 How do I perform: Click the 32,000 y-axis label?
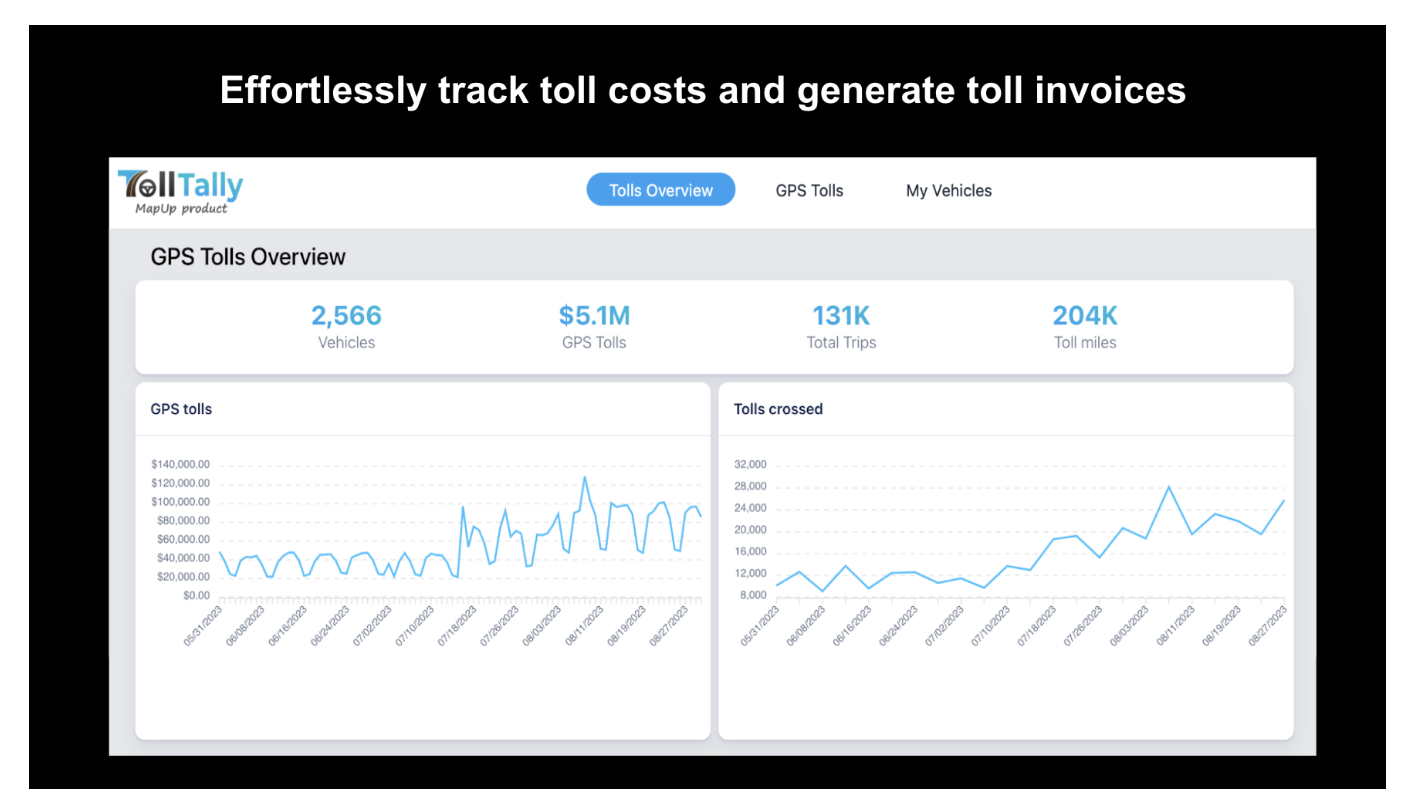click(750, 464)
